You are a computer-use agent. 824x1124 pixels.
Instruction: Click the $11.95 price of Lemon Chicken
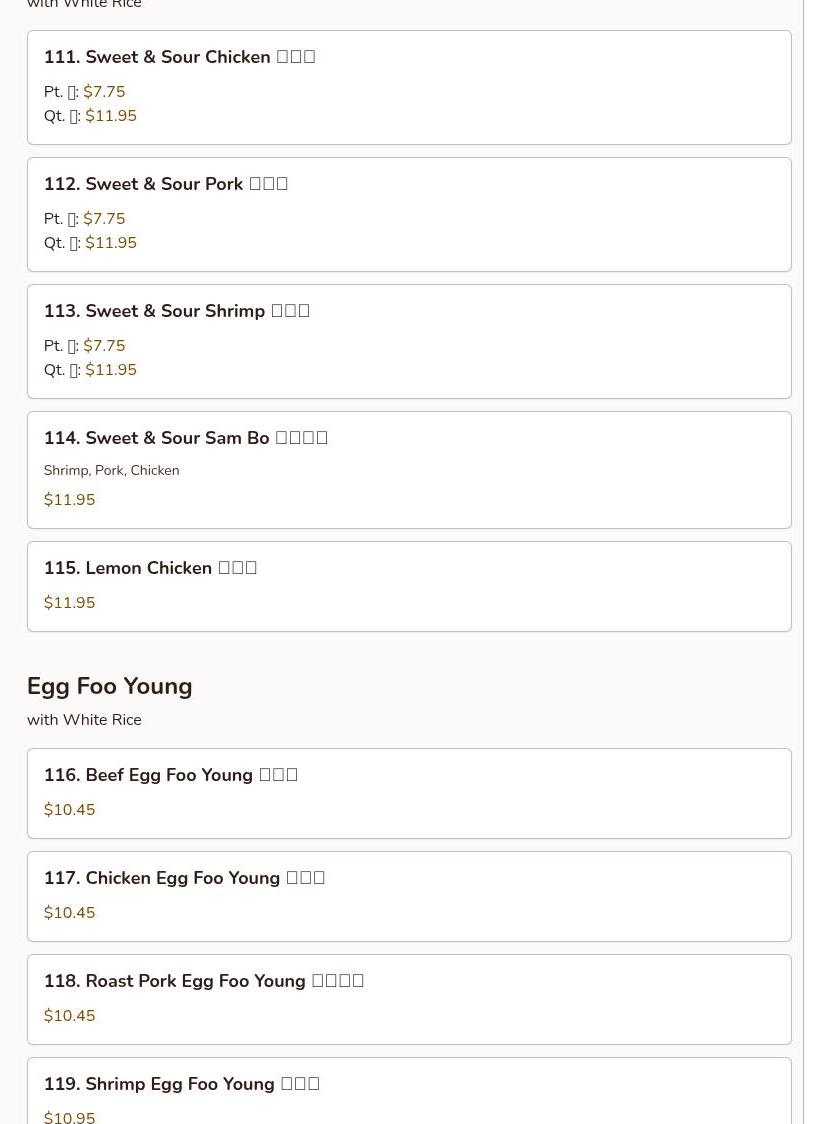(x=70, y=603)
